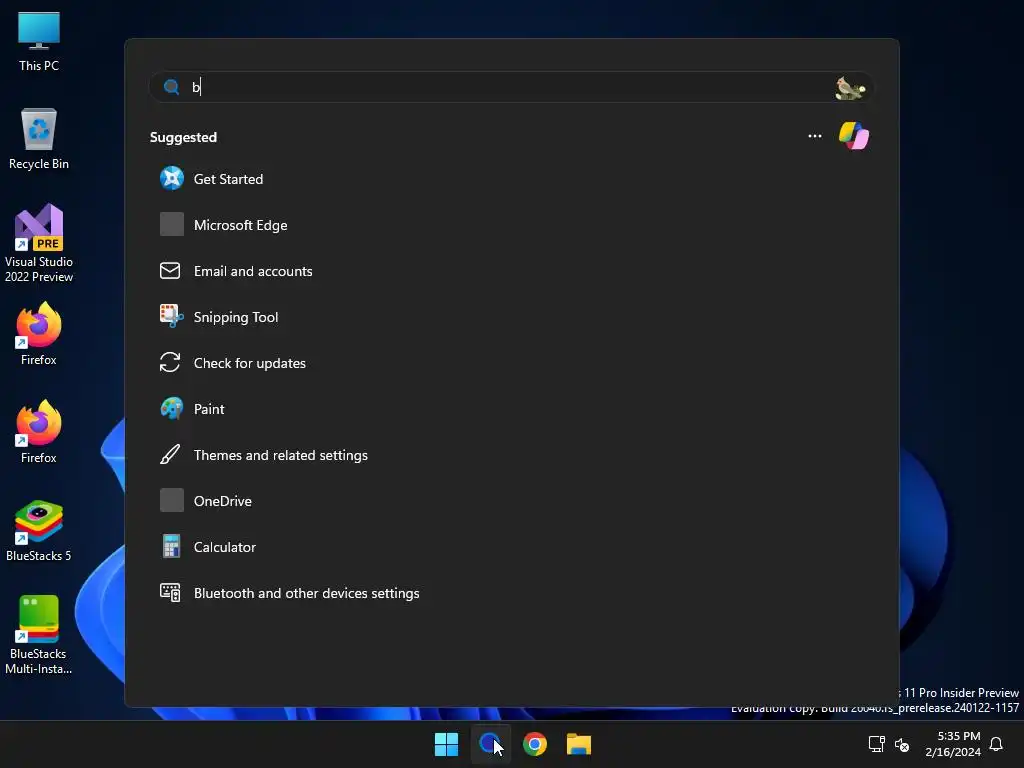Open the notification bell icon
1024x768 pixels.
click(996, 744)
